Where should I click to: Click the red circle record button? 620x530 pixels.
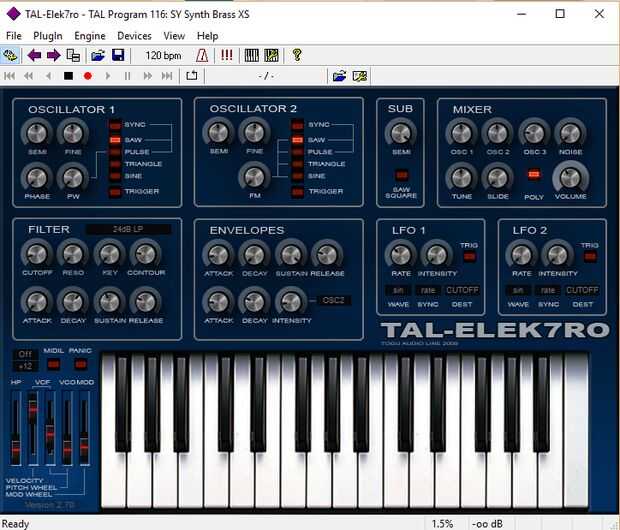click(x=88, y=76)
